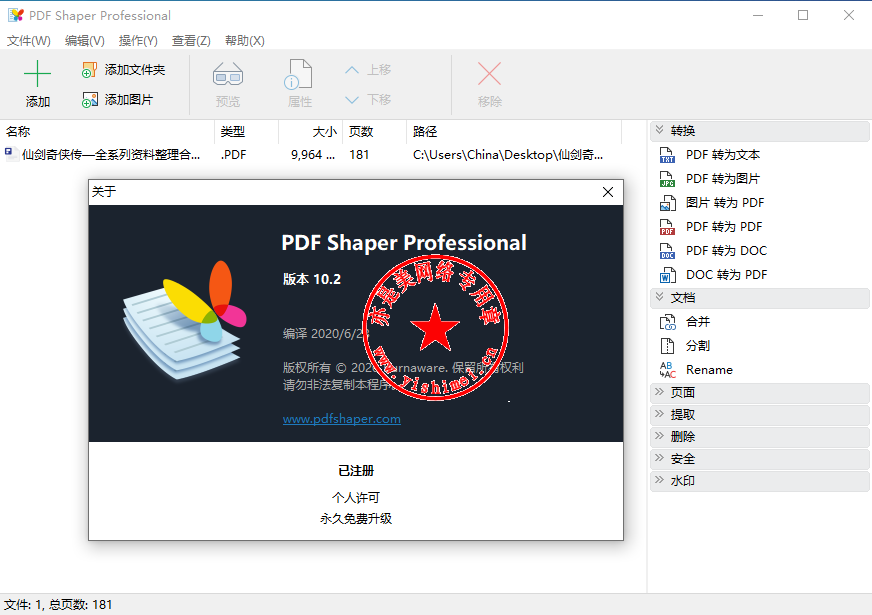Open the File (文件) menu

click(x=28, y=41)
